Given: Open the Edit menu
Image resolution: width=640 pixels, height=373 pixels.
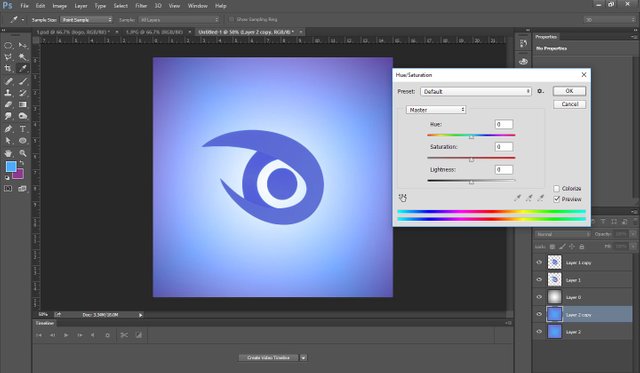Looking at the screenshot, I should (40, 6).
